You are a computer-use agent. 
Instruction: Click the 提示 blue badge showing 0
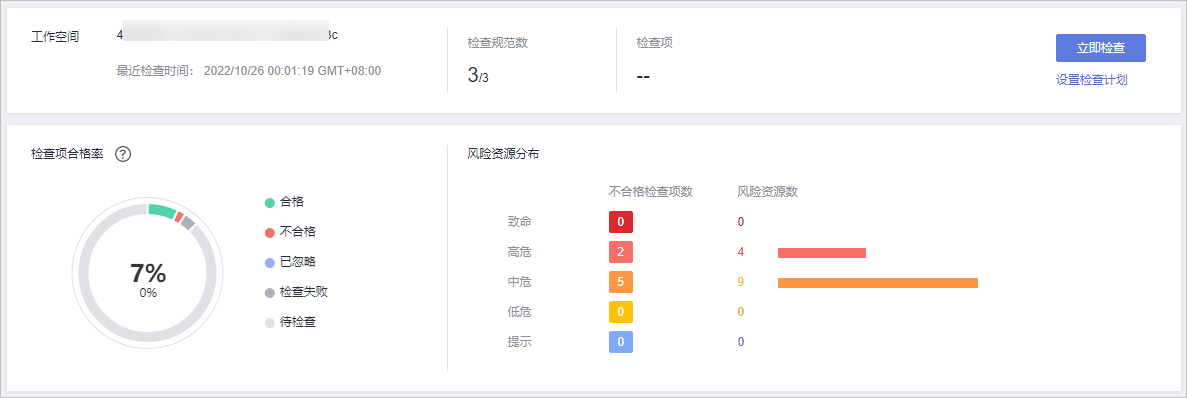pyautogui.click(x=621, y=342)
